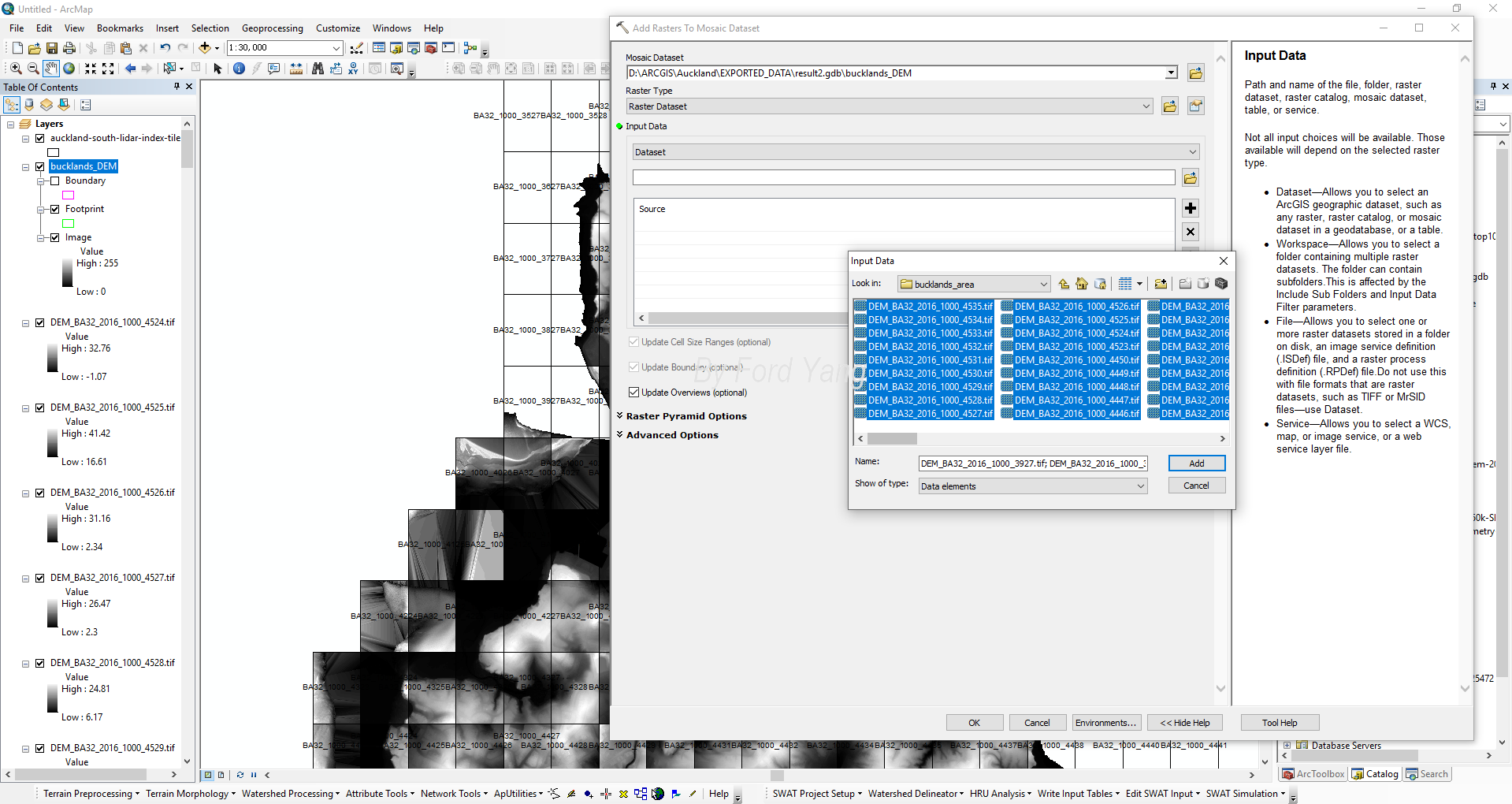This screenshot has height=804, width=1512.
Task: Open the Python window icon
Action: pyautogui.click(x=448, y=48)
